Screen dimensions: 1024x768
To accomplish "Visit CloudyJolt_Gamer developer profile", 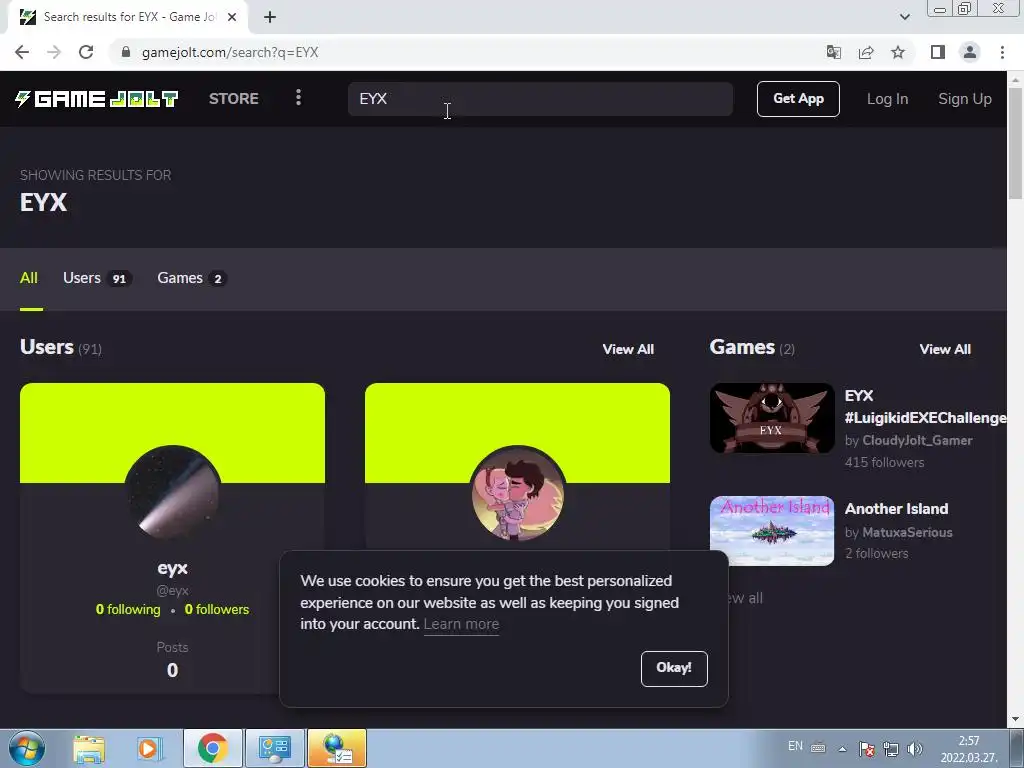I will coord(917,441).
